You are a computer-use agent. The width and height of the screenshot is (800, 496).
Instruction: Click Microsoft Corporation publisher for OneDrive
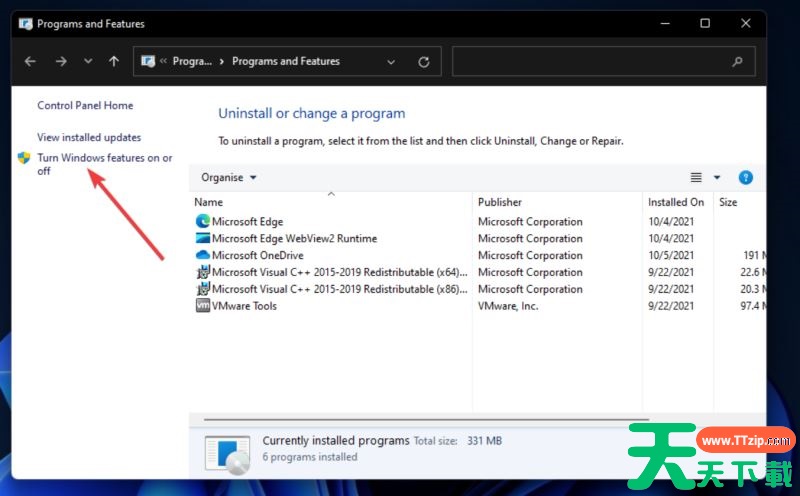(x=530, y=255)
